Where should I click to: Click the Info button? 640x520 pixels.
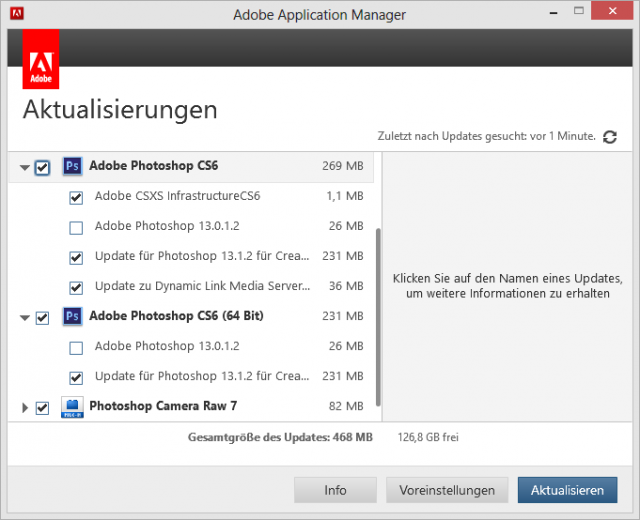(335, 490)
